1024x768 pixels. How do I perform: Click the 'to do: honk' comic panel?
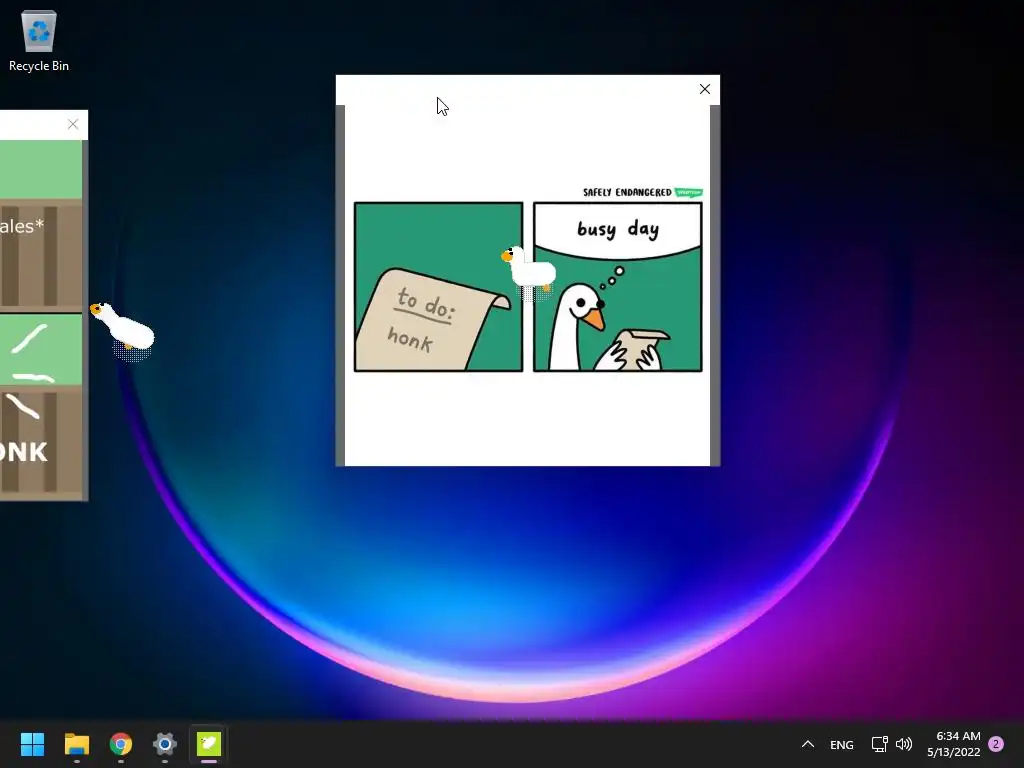[x=438, y=287]
